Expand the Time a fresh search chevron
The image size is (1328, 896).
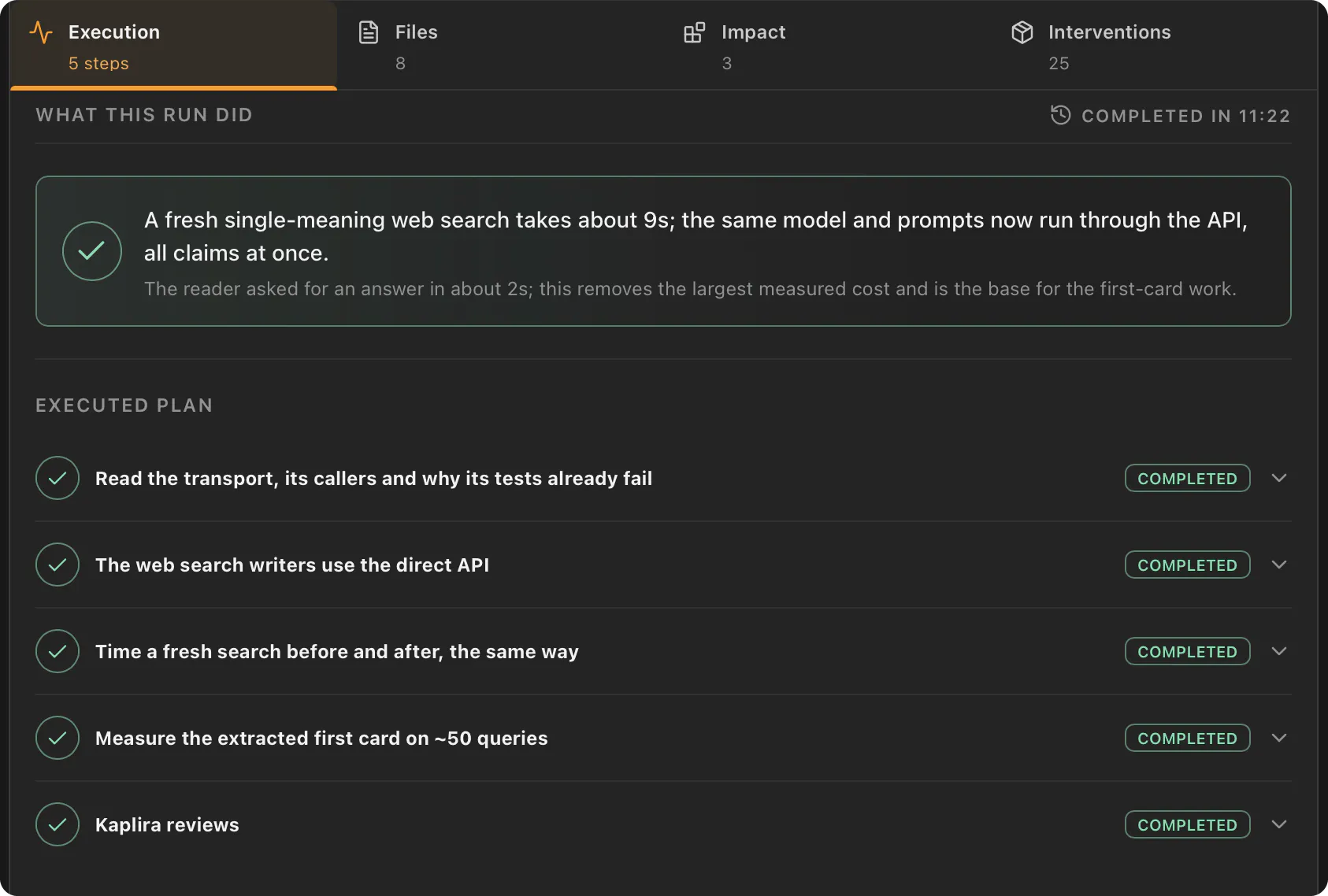tap(1279, 651)
